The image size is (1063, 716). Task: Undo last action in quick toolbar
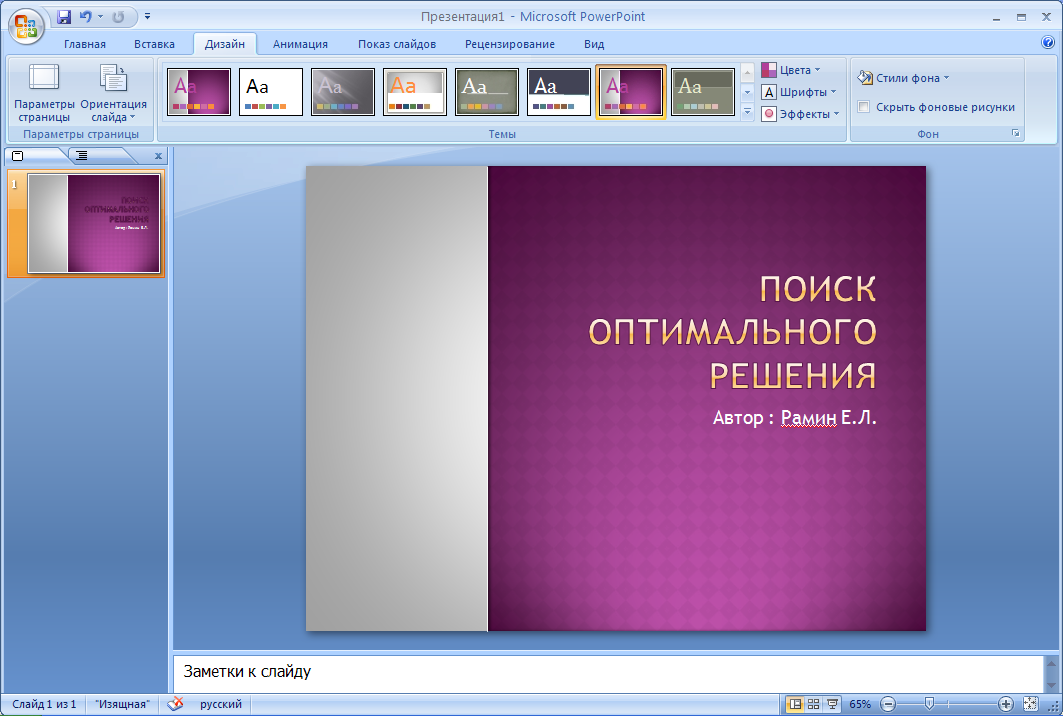tap(85, 17)
